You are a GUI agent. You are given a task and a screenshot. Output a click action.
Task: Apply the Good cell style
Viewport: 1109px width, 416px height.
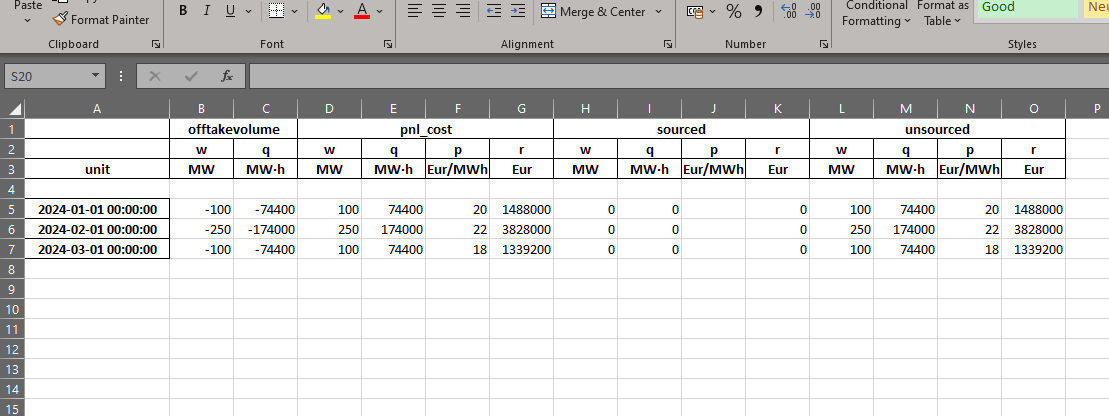tap(1026, 7)
